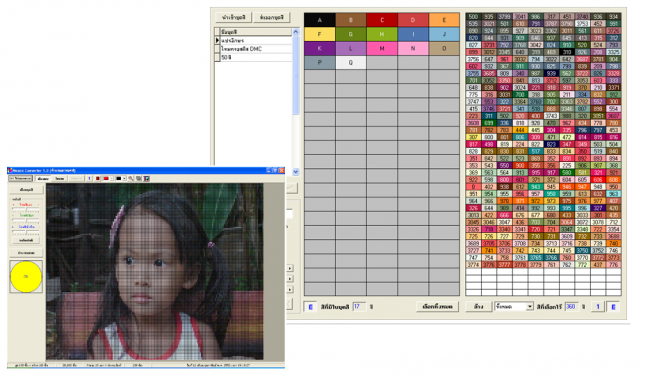Image resolution: width=650 pixels, height=374 pixels.
Task: Select the light pink swatch labeled N
Action: 413,49
